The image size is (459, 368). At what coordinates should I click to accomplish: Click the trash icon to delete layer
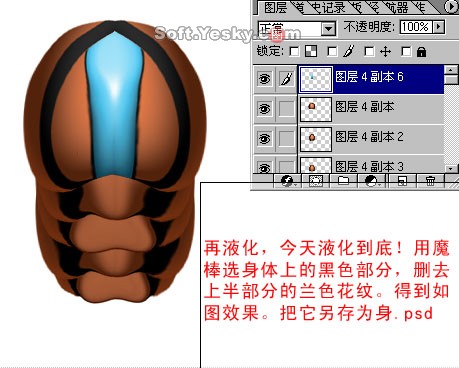pyautogui.click(x=430, y=181)
